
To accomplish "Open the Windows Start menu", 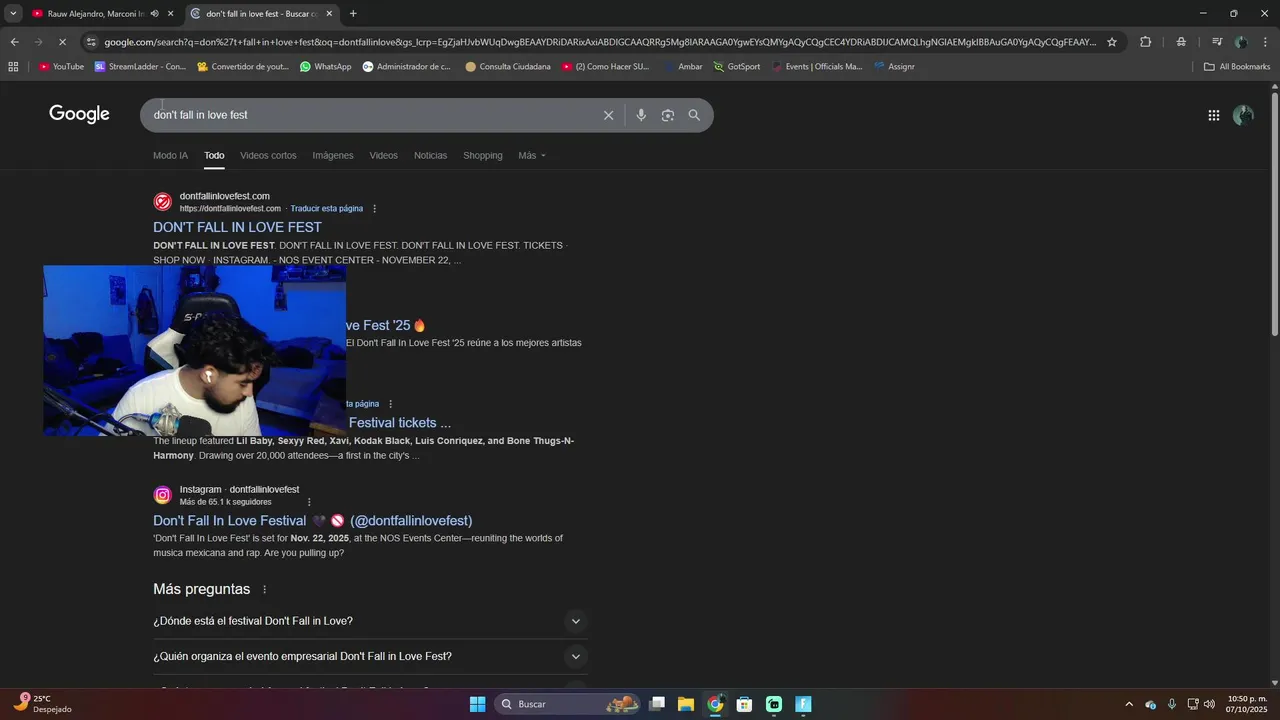I will (478, 704).
